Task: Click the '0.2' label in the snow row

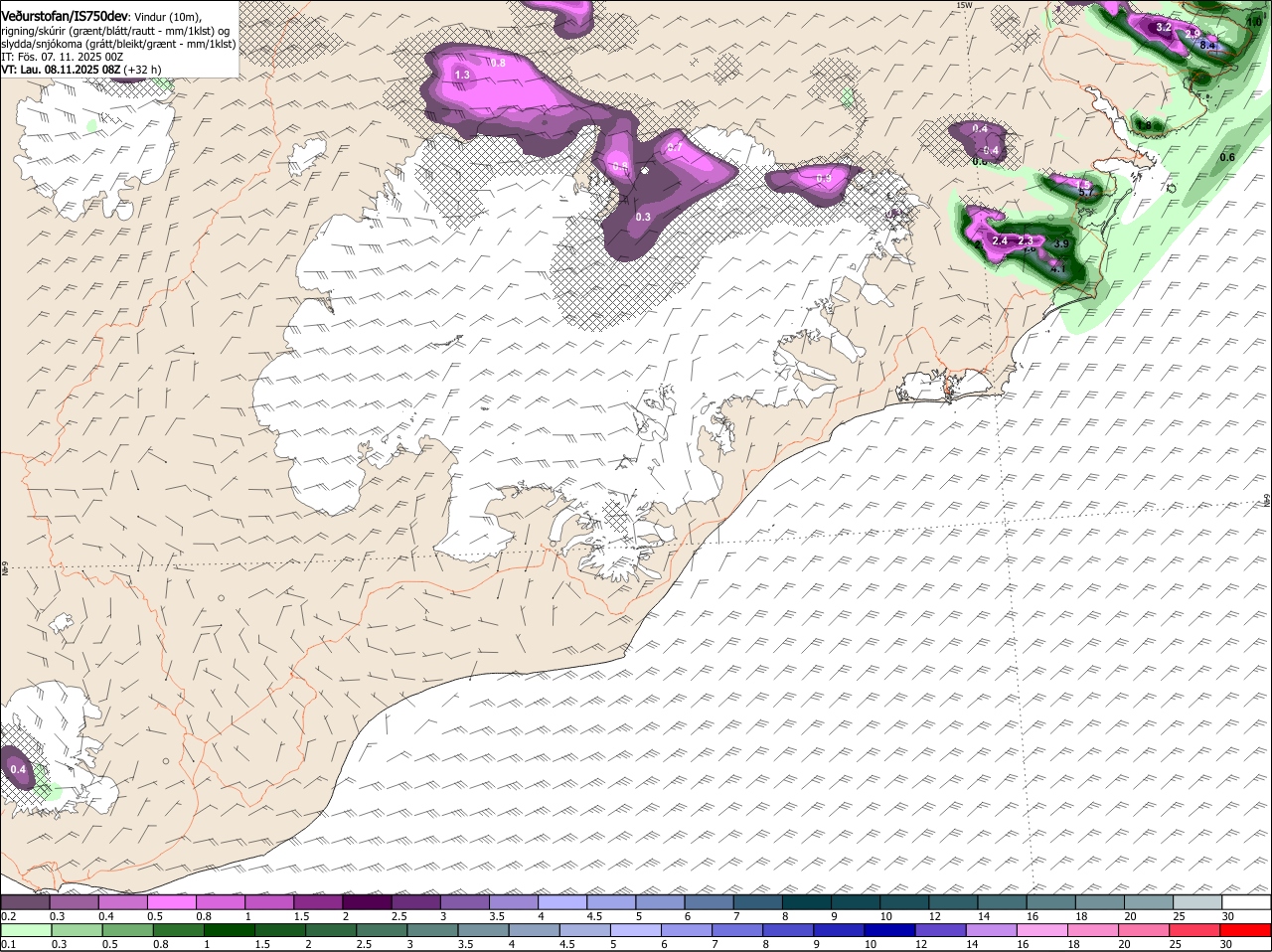Action: pos(8,916)
